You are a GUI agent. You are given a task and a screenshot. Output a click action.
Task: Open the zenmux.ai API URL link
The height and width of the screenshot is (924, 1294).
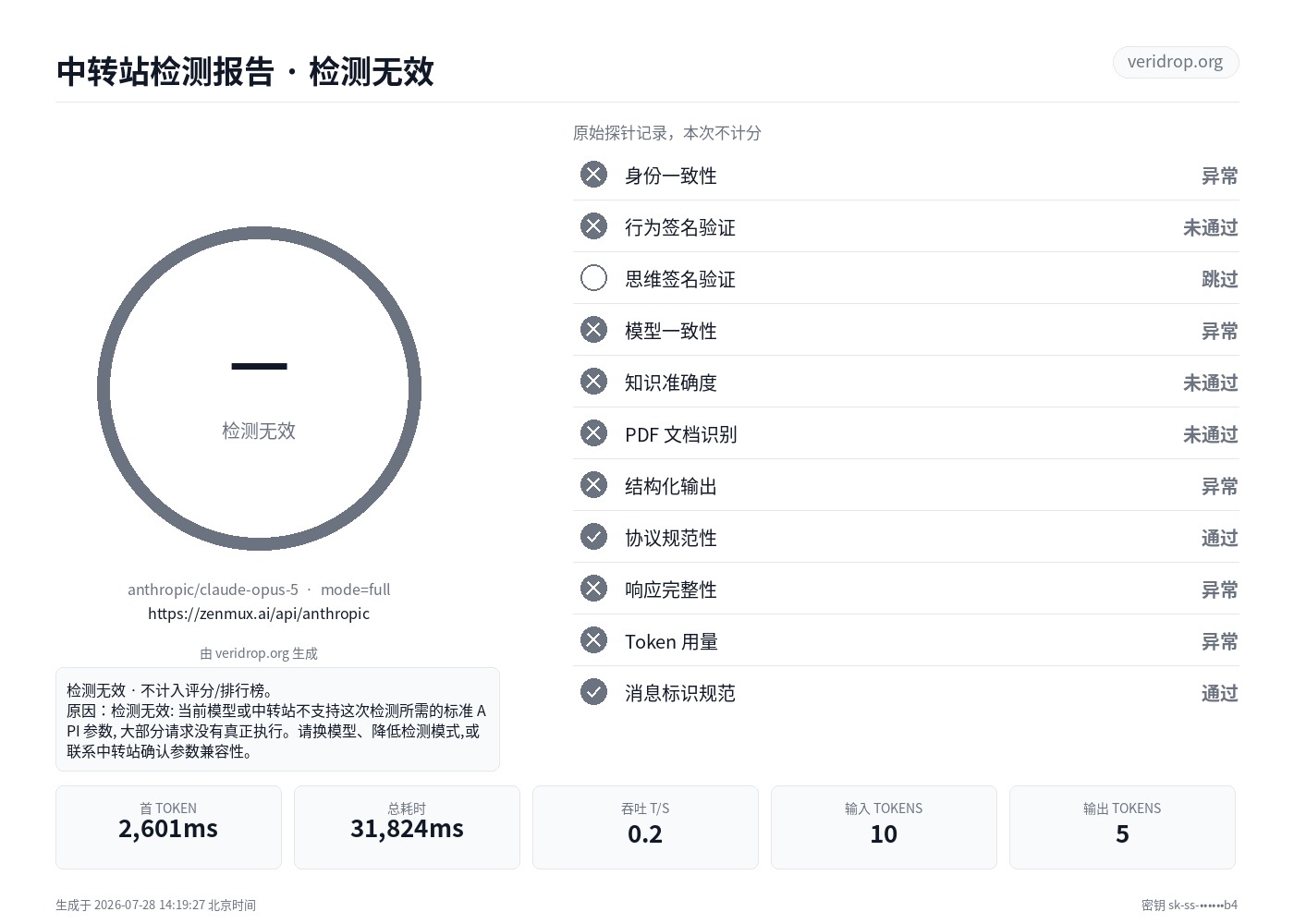coord(259,614)
